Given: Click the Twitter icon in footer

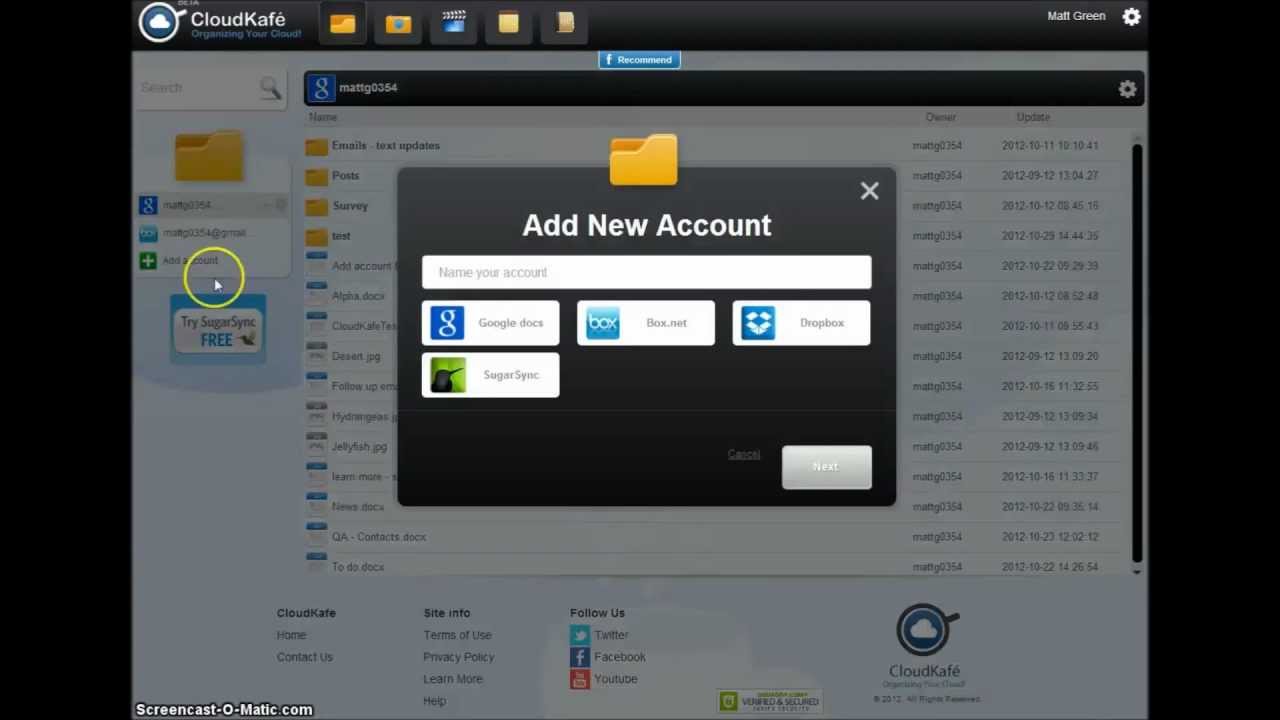Looking at the screenshot, I should pos(580,635).
